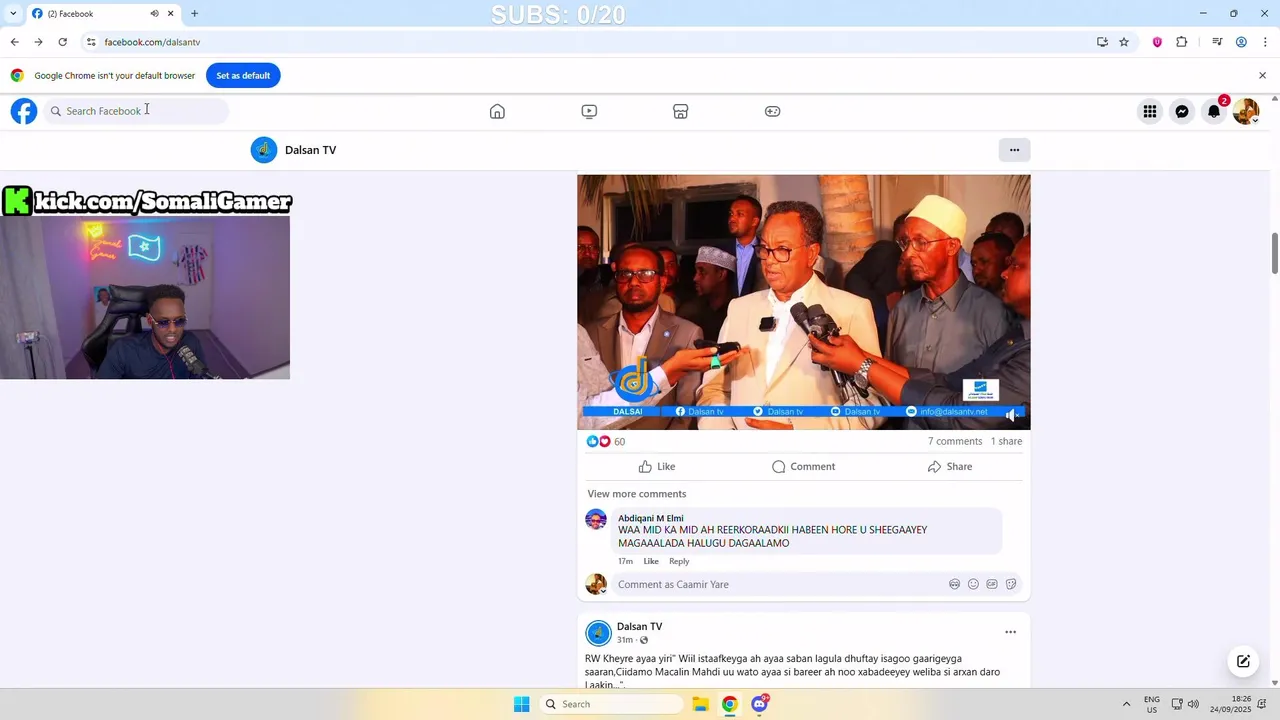This screenshot has width=1280, height=720.
Task: Open File Explorer from the taskbar
Action: [x=700, y=704]
